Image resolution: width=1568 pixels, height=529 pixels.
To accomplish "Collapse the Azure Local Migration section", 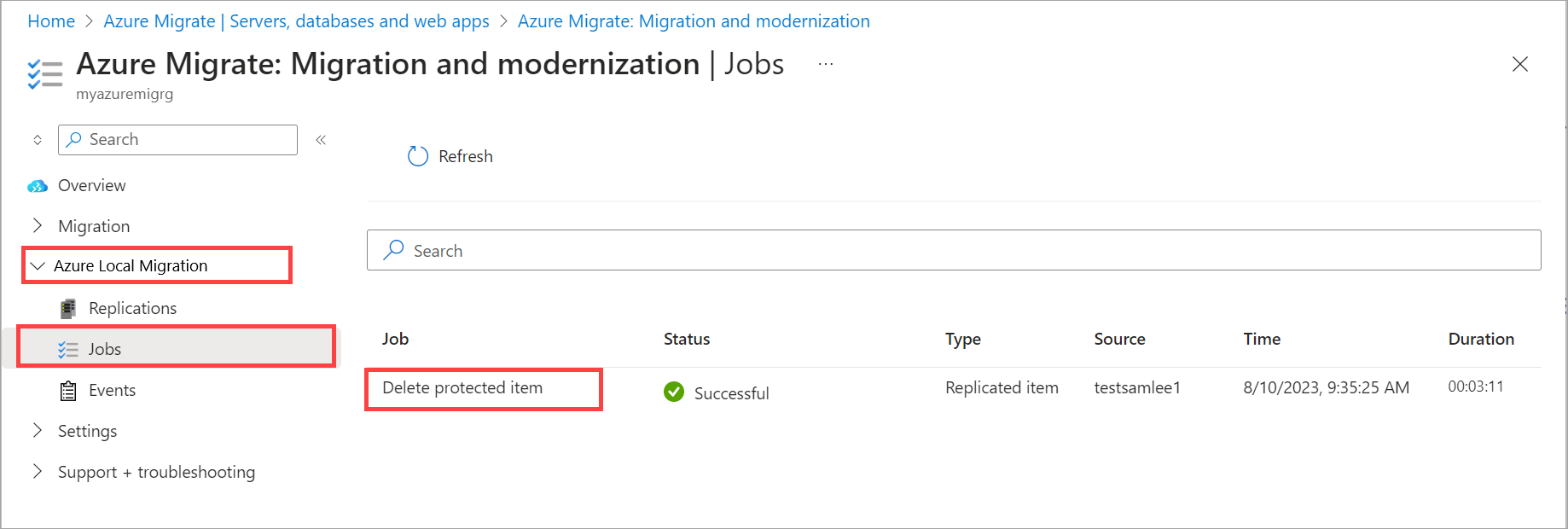I will tap(38, 266).
